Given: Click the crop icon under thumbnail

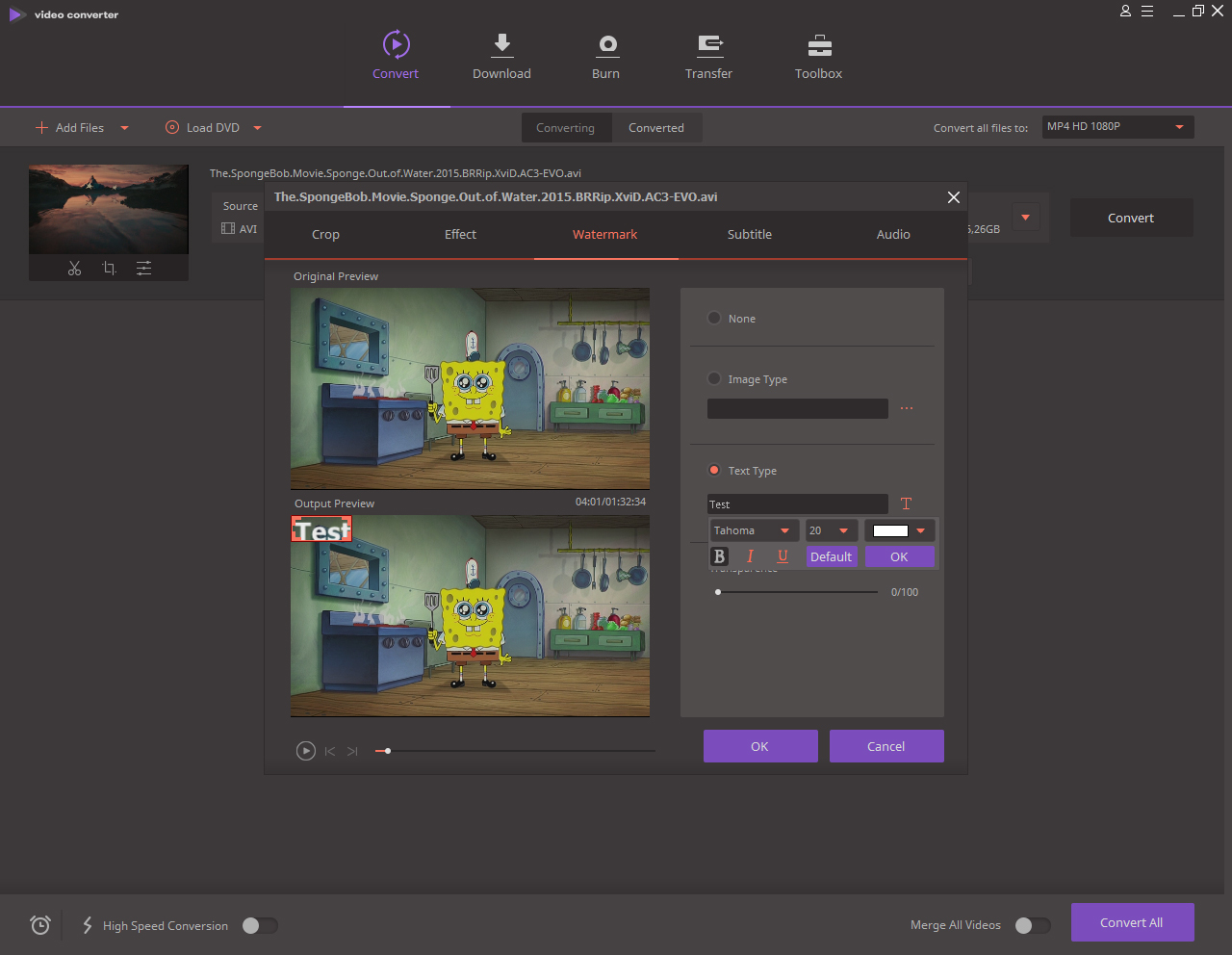Looking at the screenshot, I should 109,269.
